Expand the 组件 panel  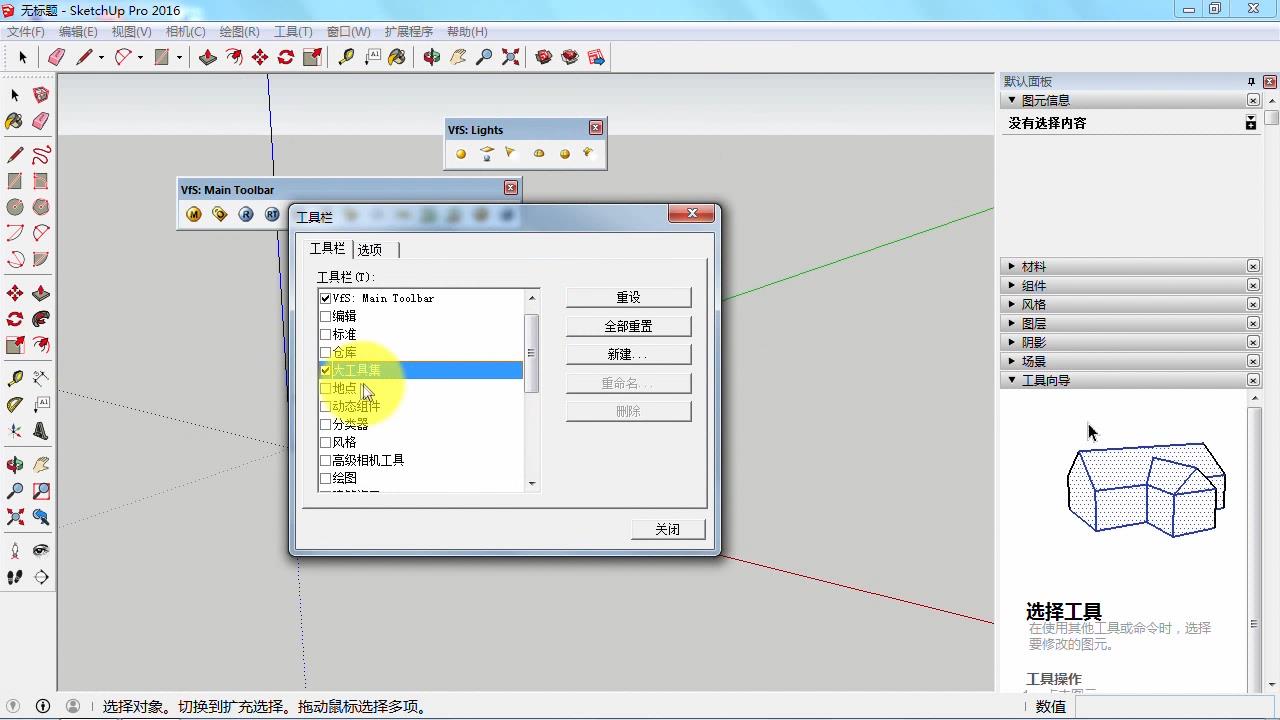1012,285
